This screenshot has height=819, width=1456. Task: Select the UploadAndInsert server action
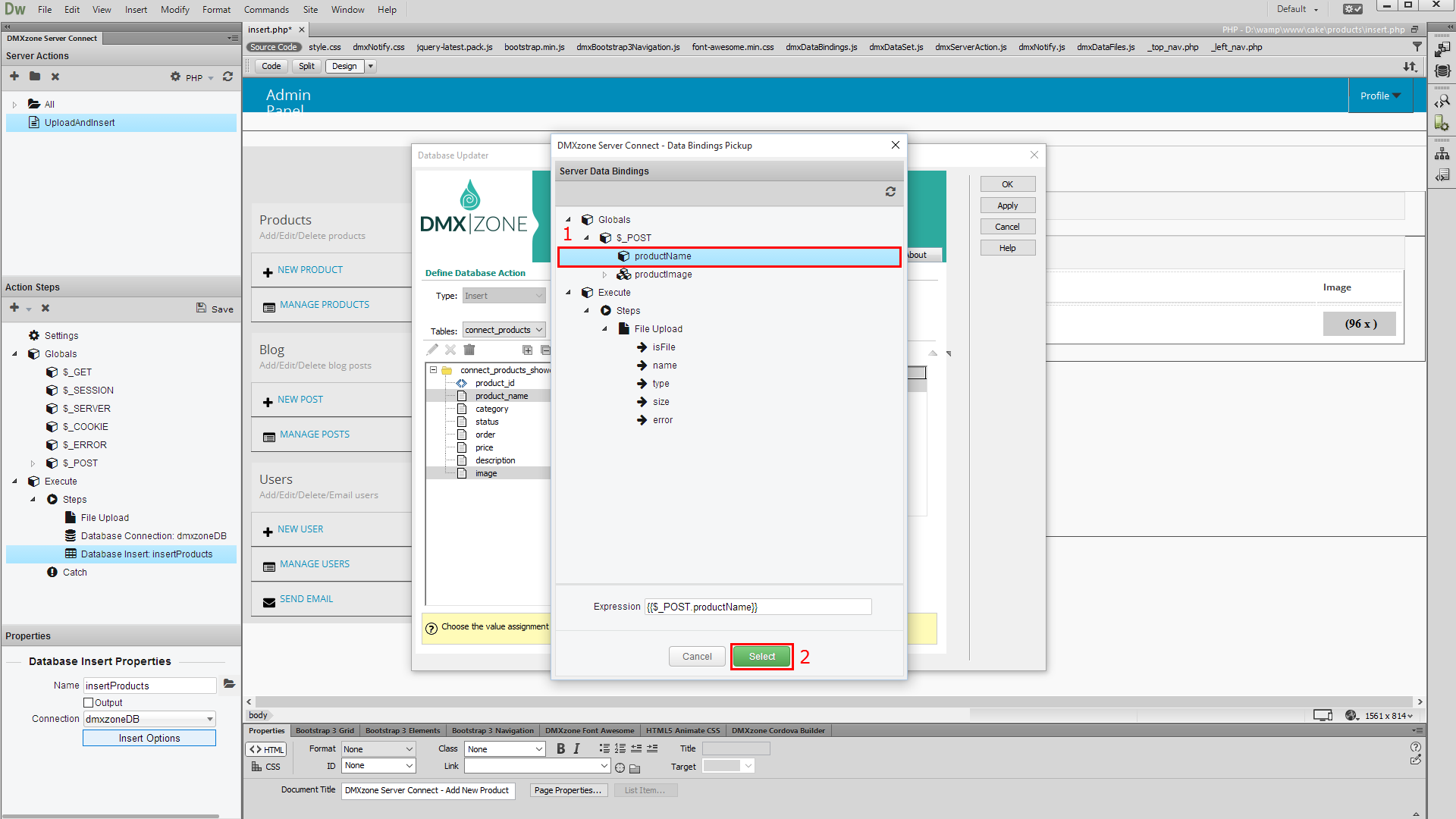pyautogui.click(x=121, y=123)
